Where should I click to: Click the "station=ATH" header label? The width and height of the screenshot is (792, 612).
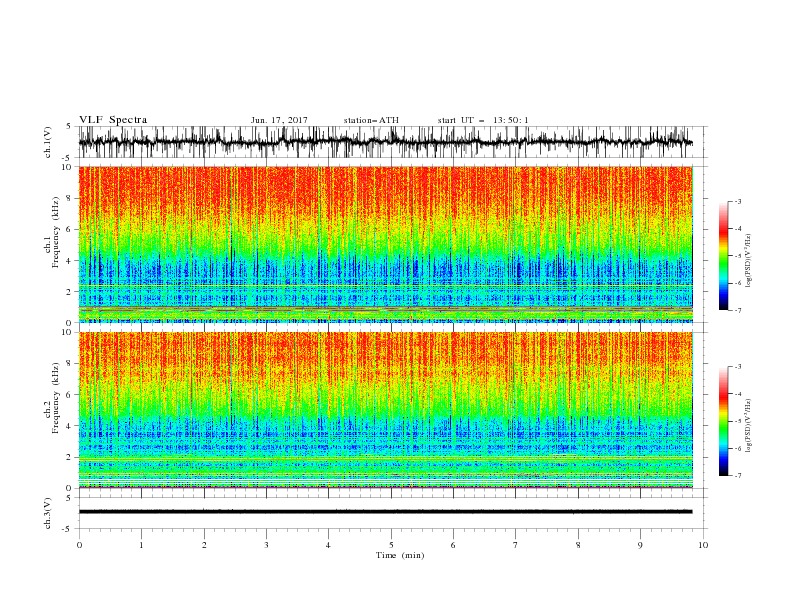click(x=371, y=120)
